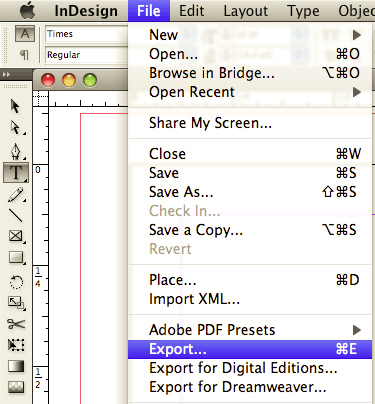Select the Rectangle tool
This screenshot has height=404, width=375.
(16, 257)
